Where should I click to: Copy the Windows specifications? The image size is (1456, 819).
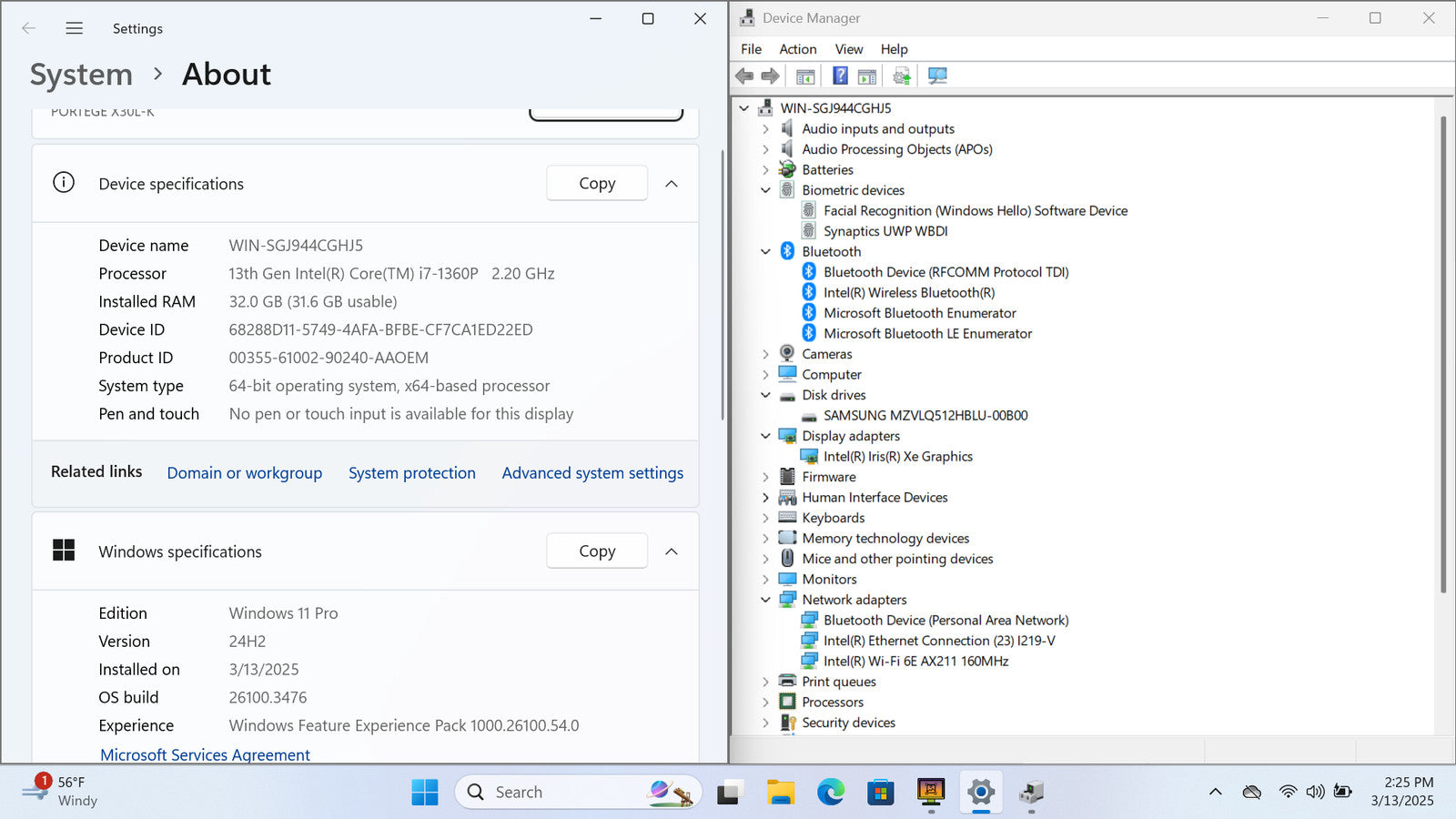(x=597, y=551)
